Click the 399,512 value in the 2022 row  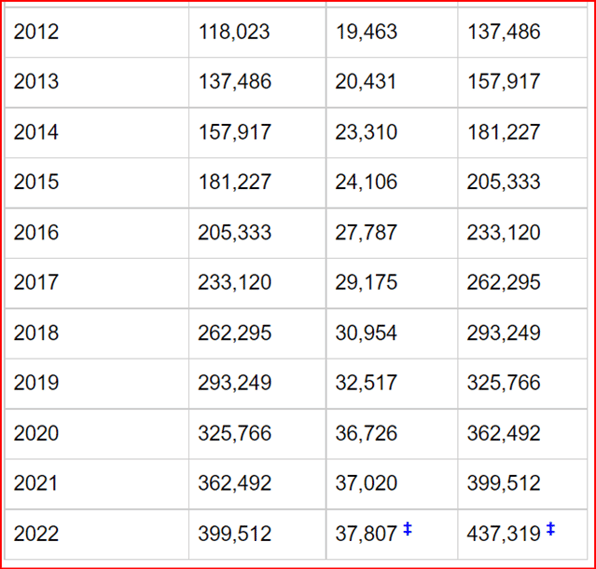(x=235, y=533)
